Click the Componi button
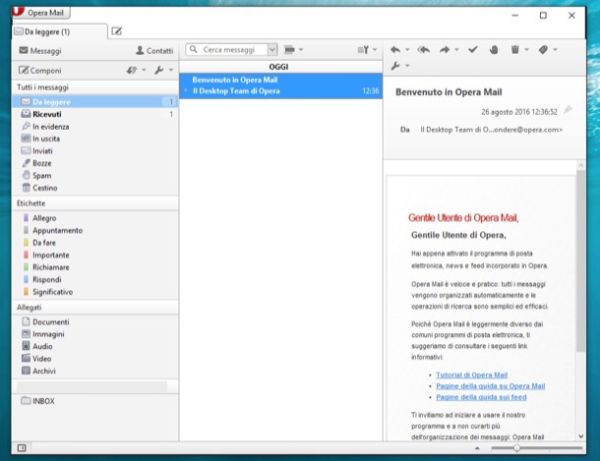Viewport: 600px width, 461px height. [x=42, y=70]
